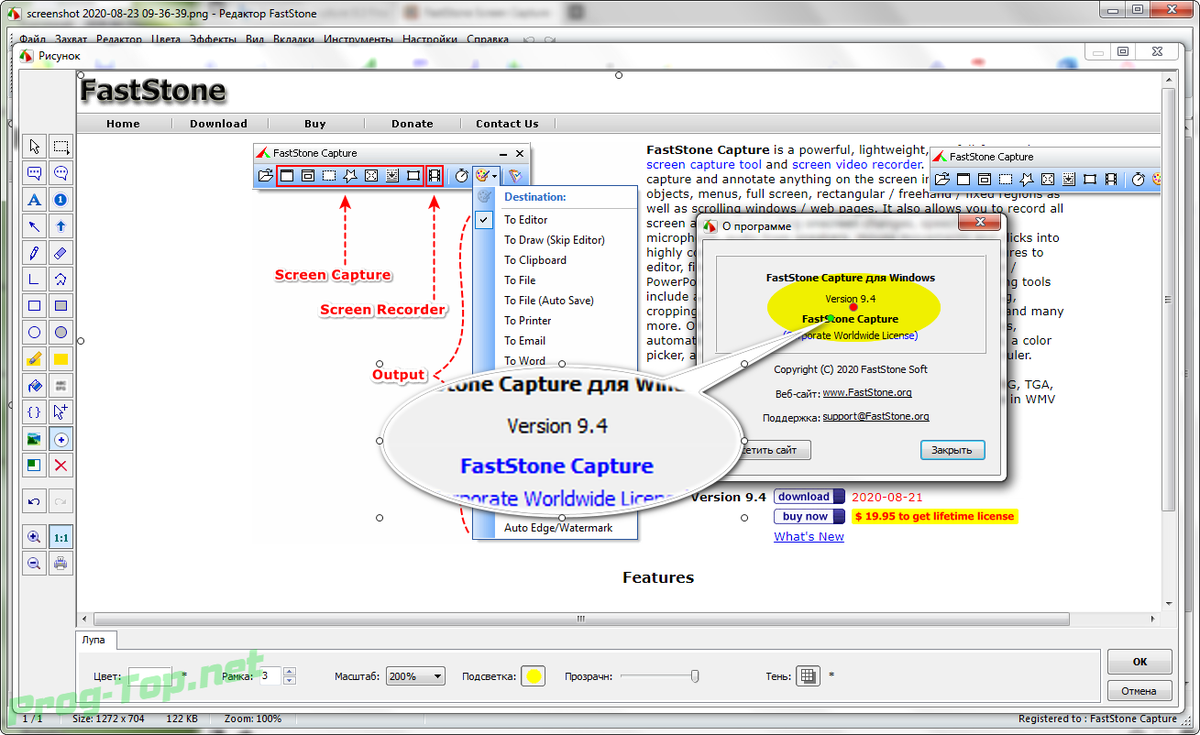The width and height of the screenshot is (1200, 735).
Task: Choose the blur text tool
Action: tap(61, 385)
